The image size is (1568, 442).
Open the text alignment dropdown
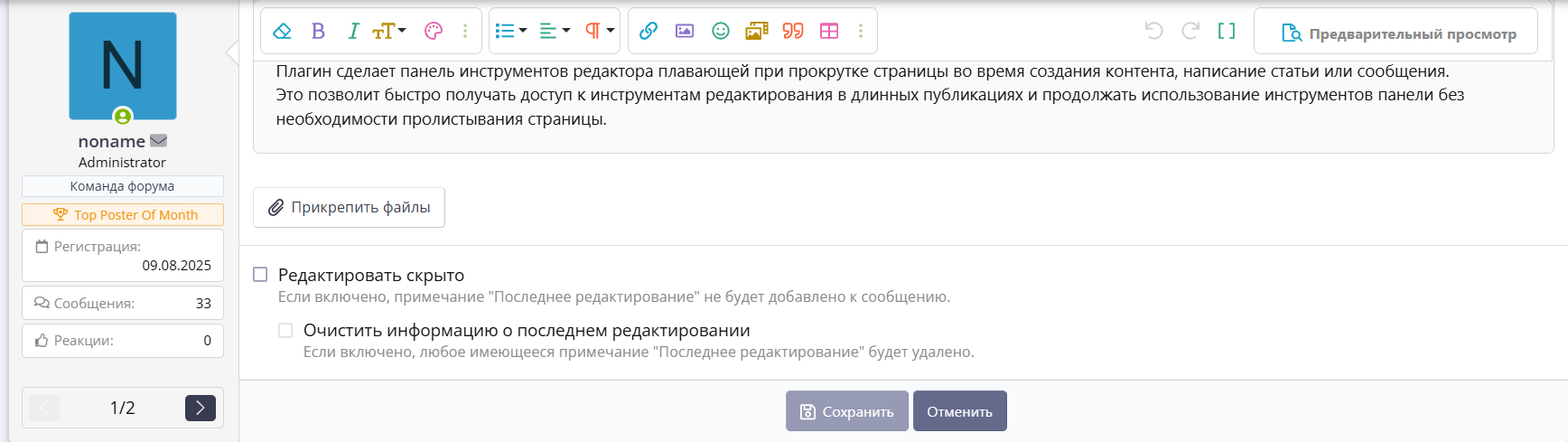point(555,31)
